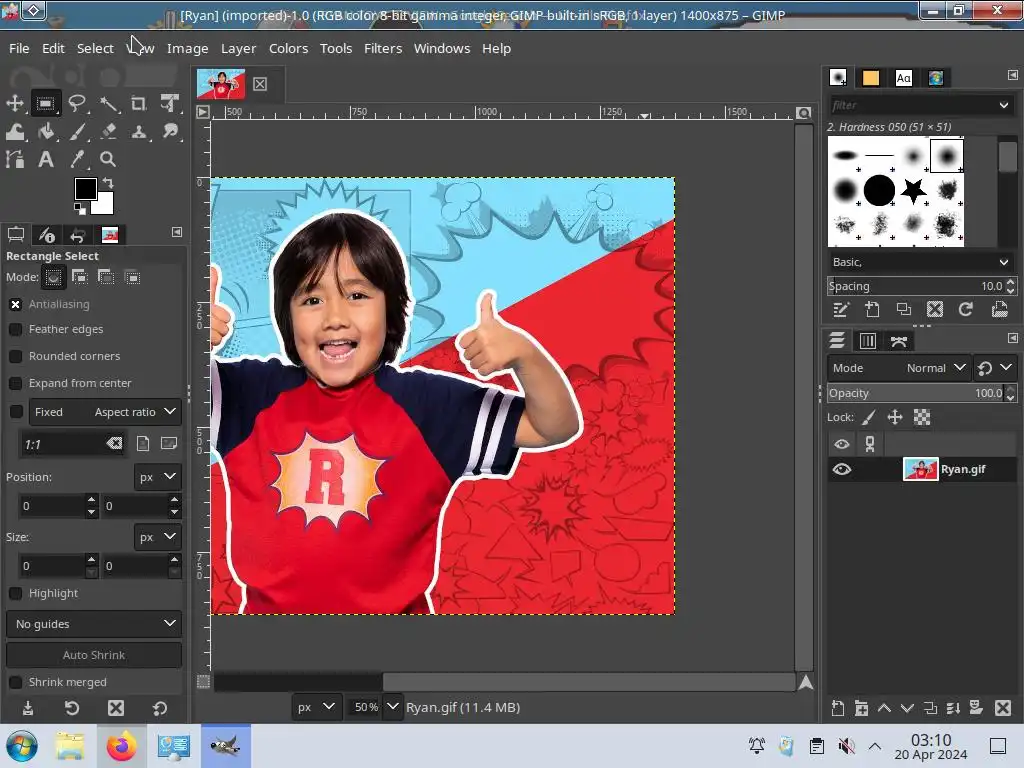The width and height of the screenshot is (1024, 768).
Task: Open the layer Mode Normal dropdown
Action: click(899, 368)
